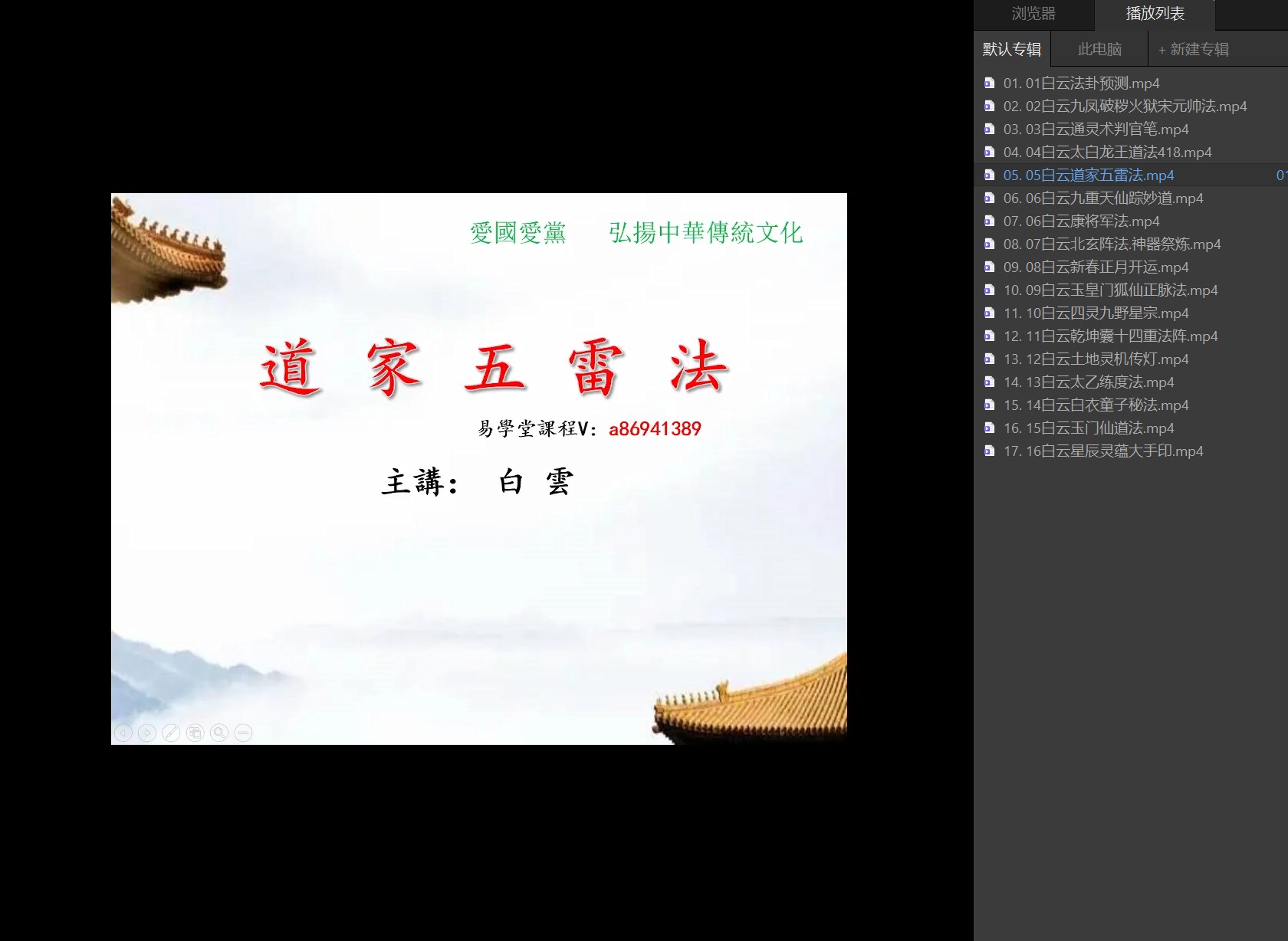The height and width of the screenshot is (941, 1288).
Task: Click the previous slide arrow icon
Action: (x=123, y=733)
